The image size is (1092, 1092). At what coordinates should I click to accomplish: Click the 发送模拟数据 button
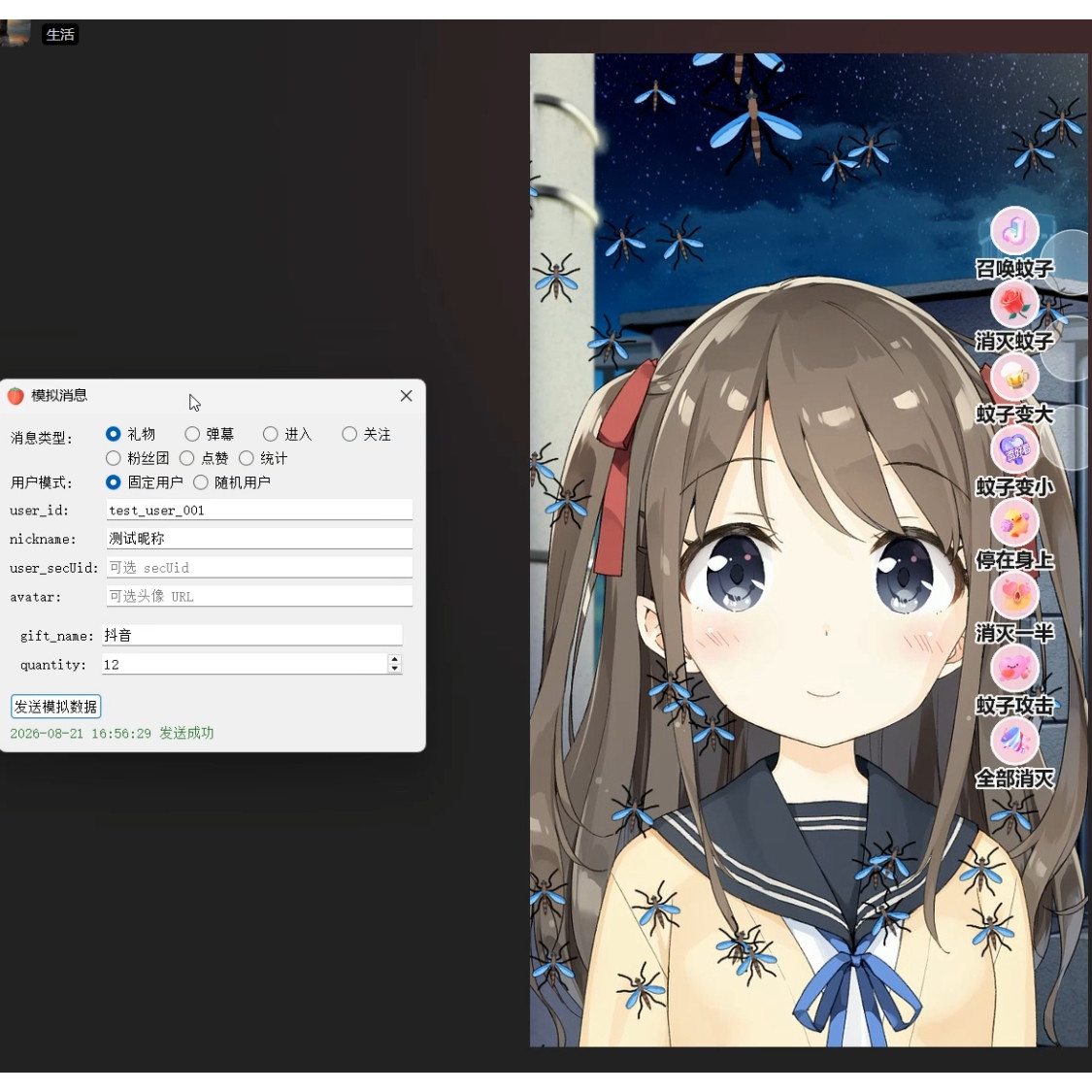pos(55,707)
